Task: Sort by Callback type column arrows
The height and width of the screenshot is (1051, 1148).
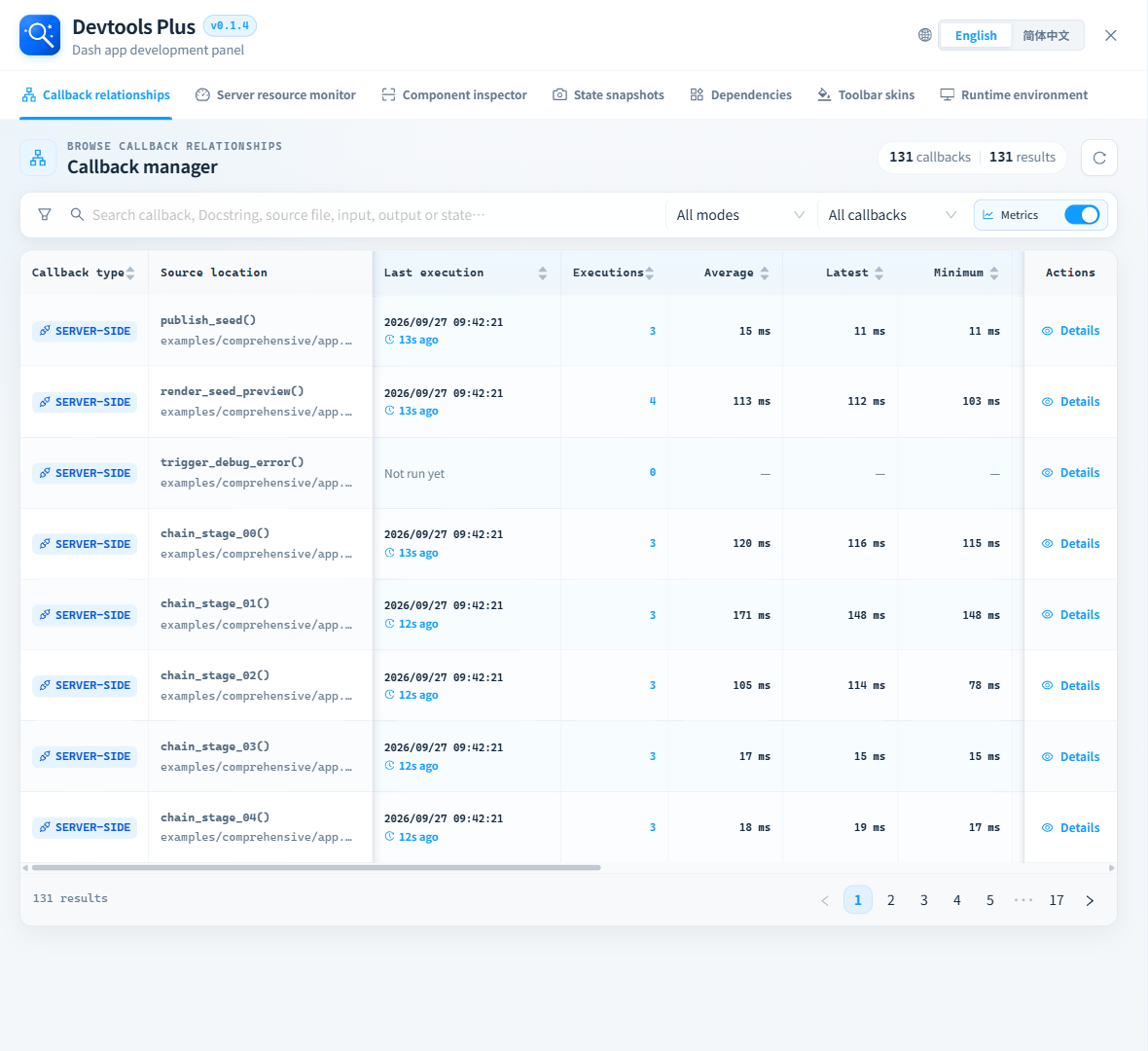Action: pyautogui.click(x=130, y=273)
